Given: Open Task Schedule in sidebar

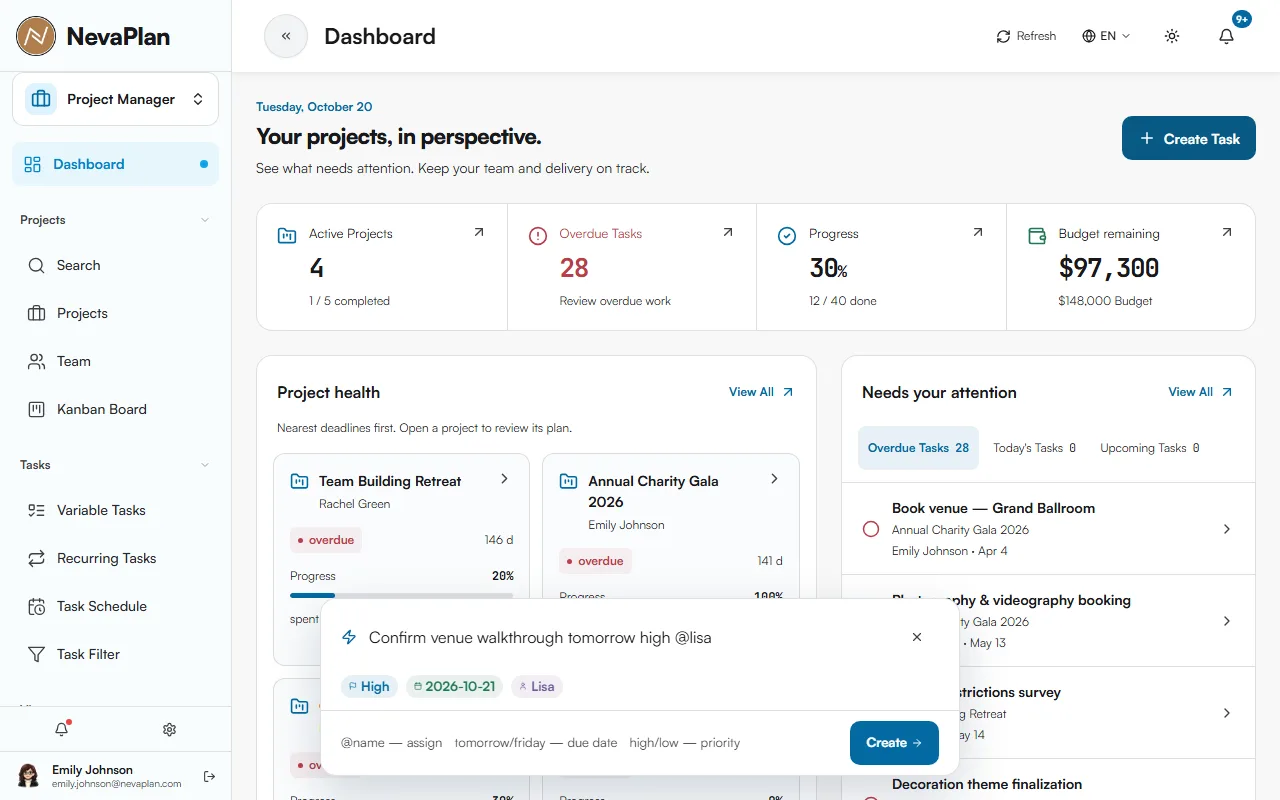Looking at the screenshot, I should (x=115, y=606).
